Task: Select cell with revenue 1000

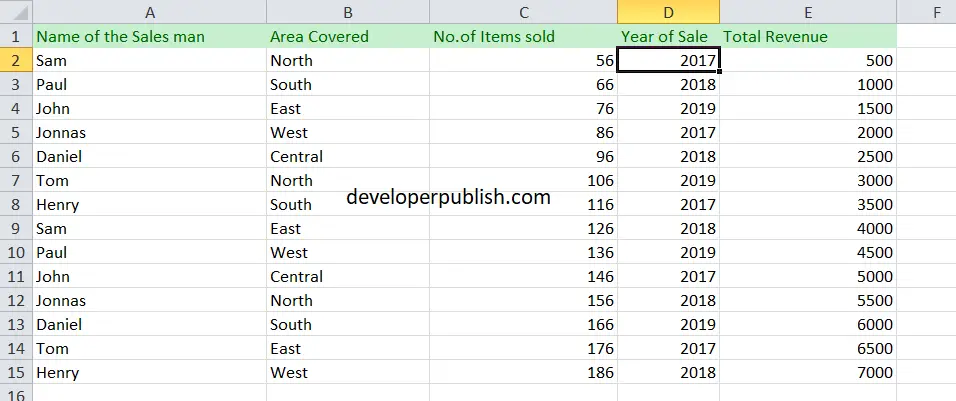Action: [x=808, y=84]
